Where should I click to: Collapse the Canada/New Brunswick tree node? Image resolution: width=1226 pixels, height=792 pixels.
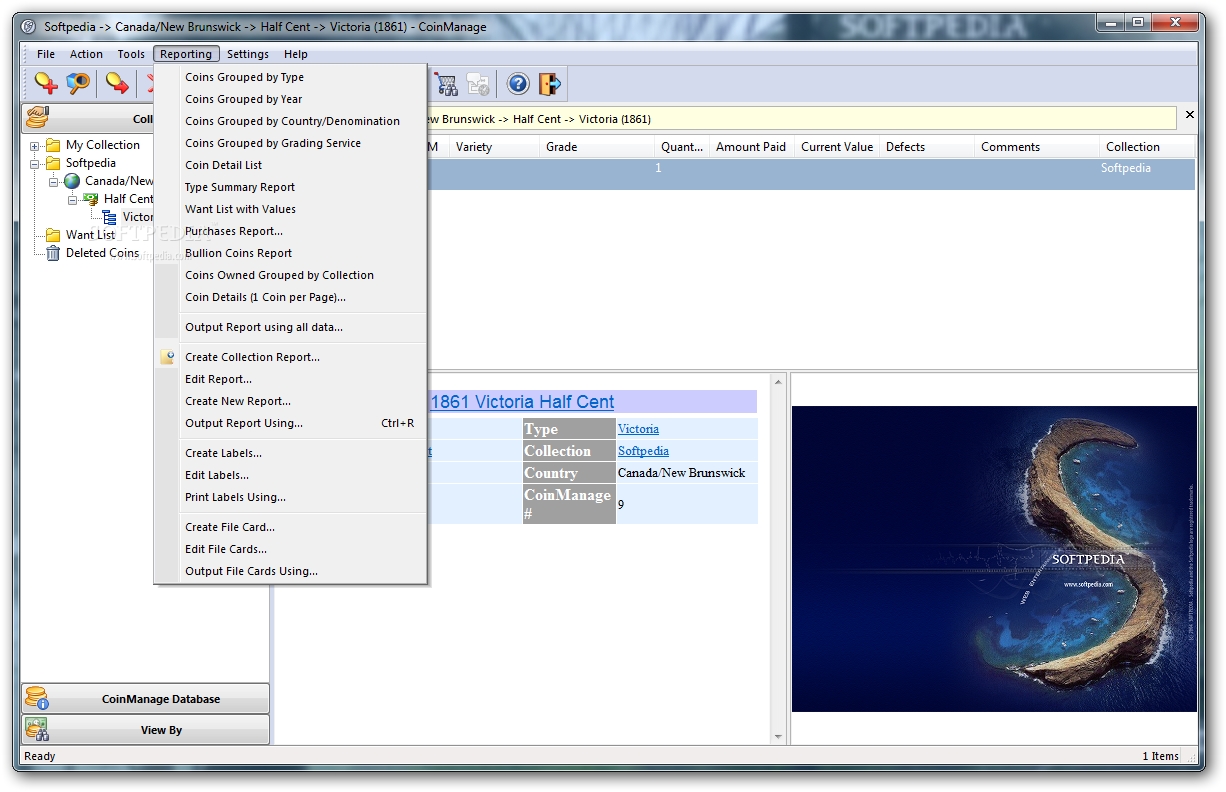tap(54, 182)
